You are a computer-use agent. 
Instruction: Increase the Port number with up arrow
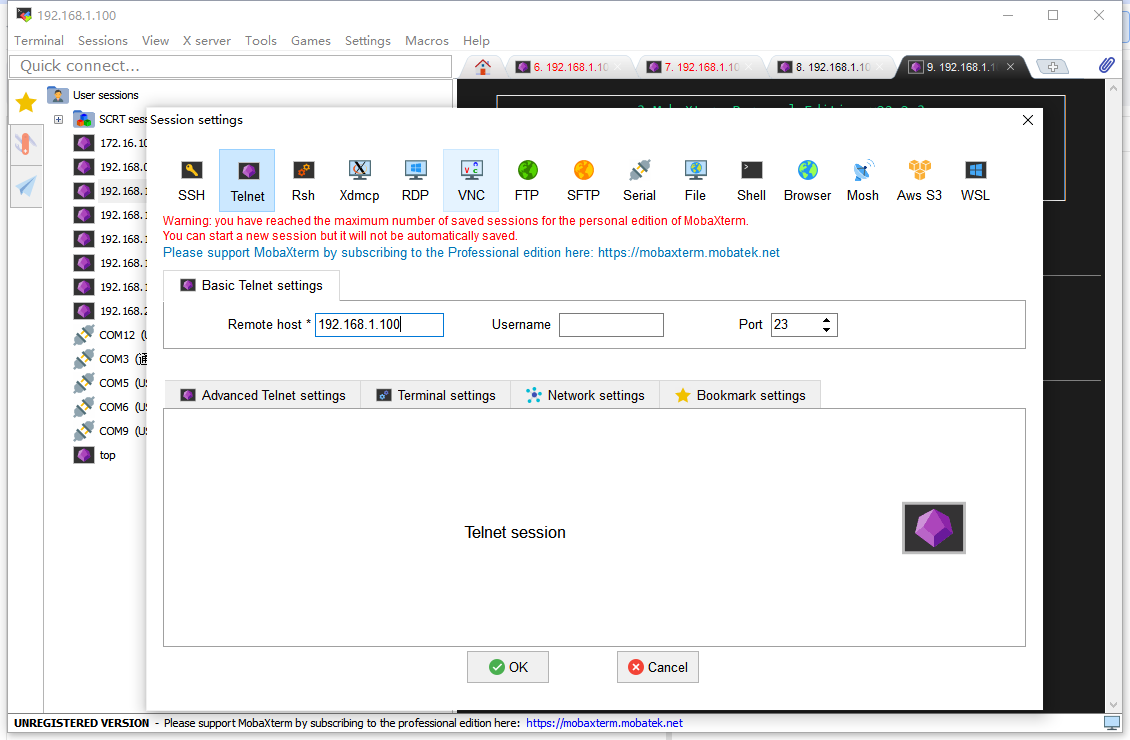coord(827,319)
